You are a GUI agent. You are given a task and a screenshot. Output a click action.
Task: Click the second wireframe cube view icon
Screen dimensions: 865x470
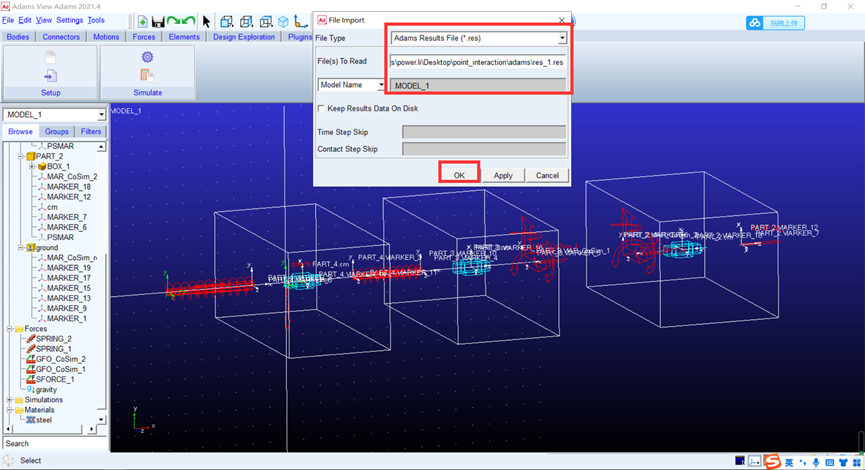point(246,22)
